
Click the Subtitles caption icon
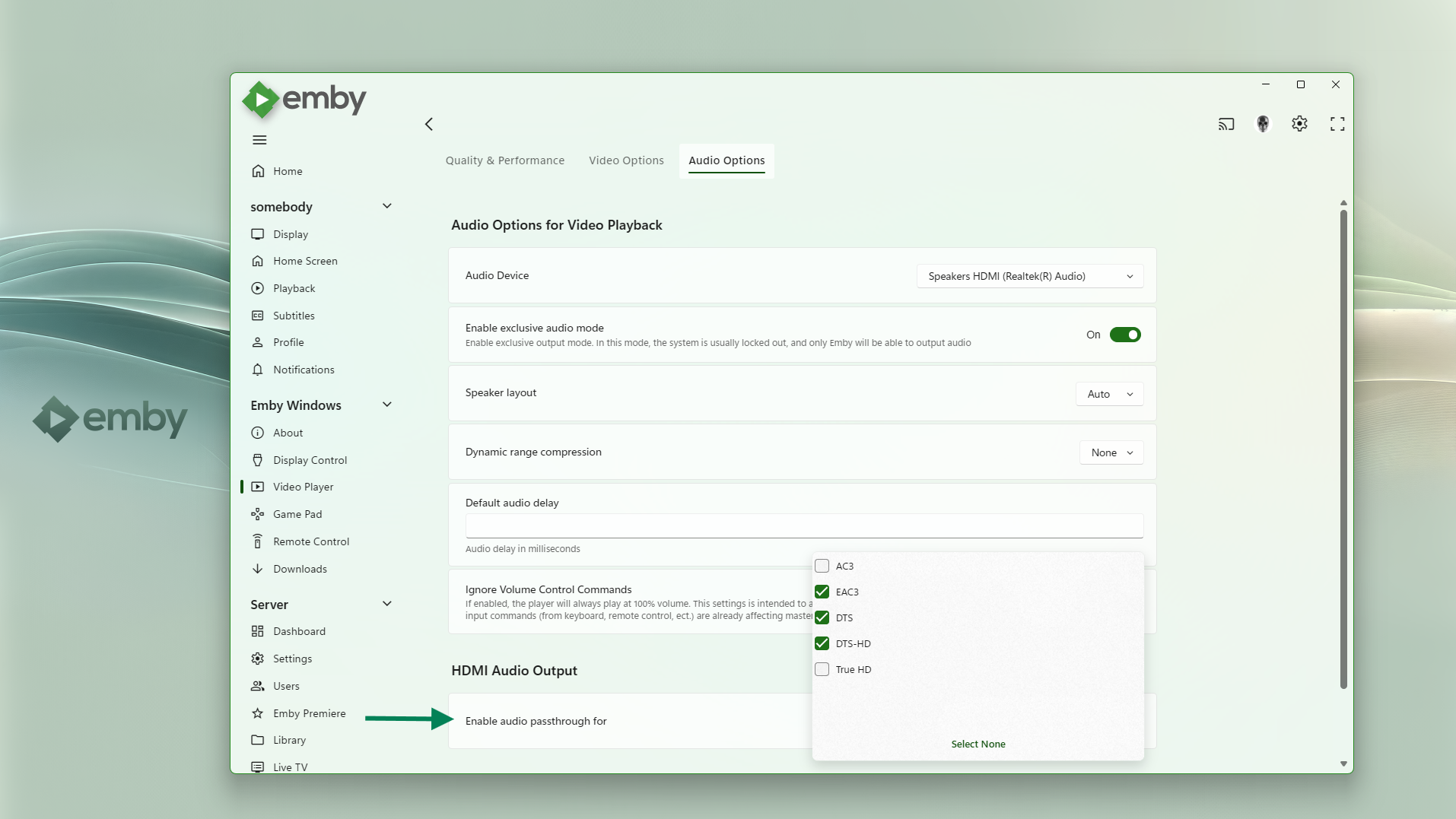pyautogui.click(x=258, y=316)
